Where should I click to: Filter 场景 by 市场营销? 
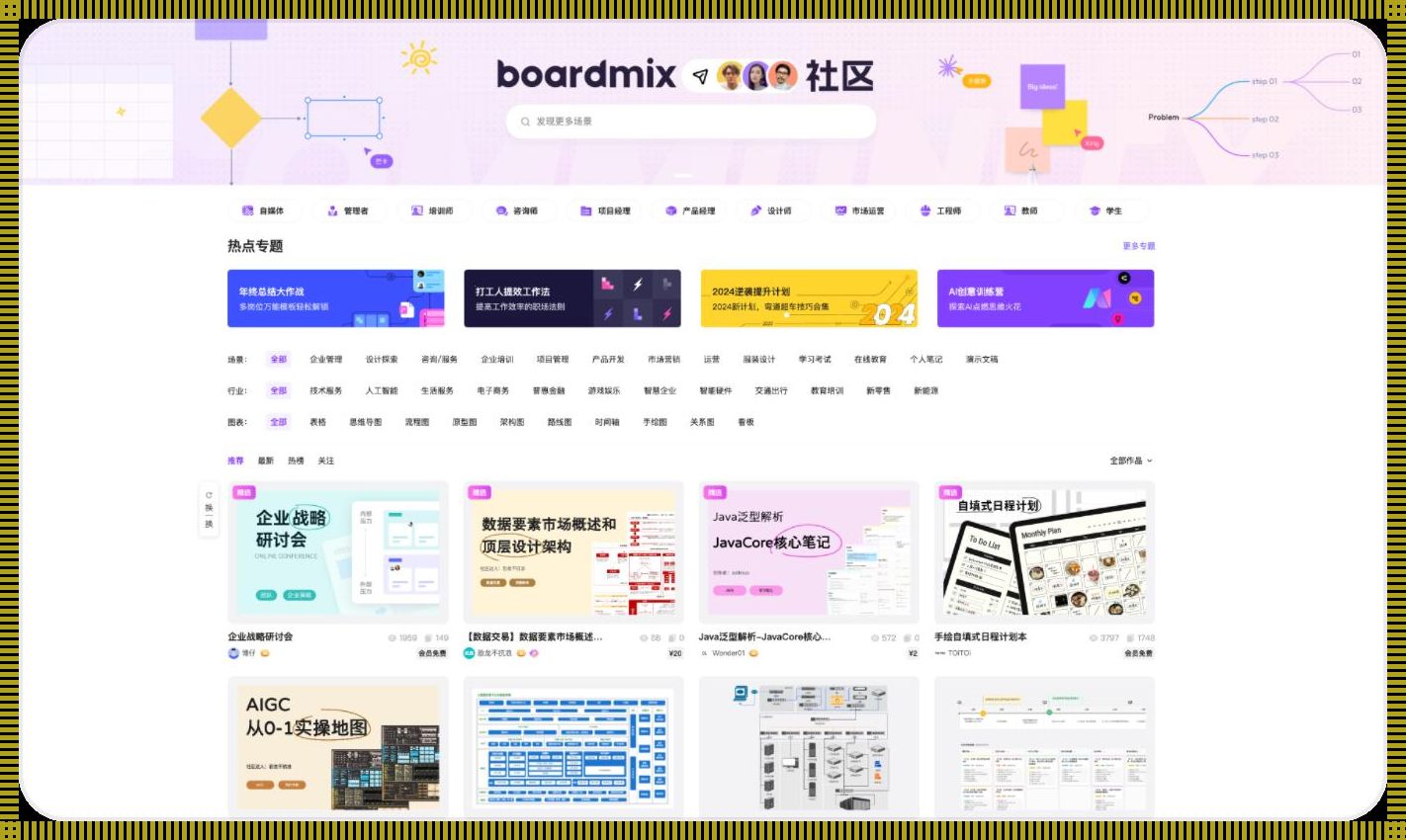(664, 360)
